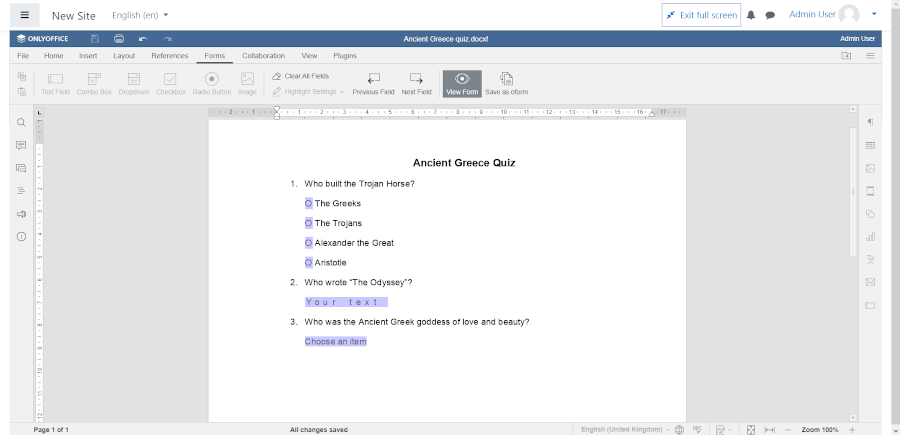Open the Comments panel in left sidebar
This screenshot has width=900, height=435.
(x=21, y=145)
